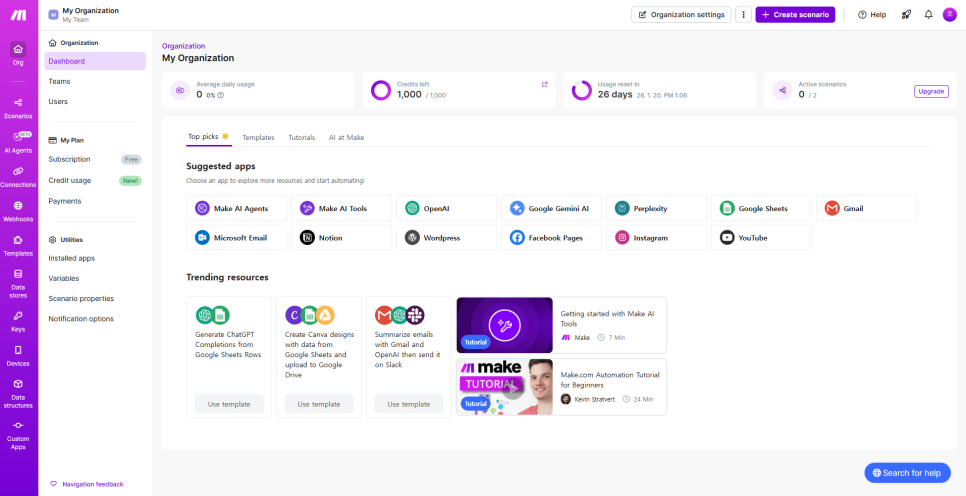Open Variables under Utilities
The image size is (966, 496).
click(x=95, y=278)
